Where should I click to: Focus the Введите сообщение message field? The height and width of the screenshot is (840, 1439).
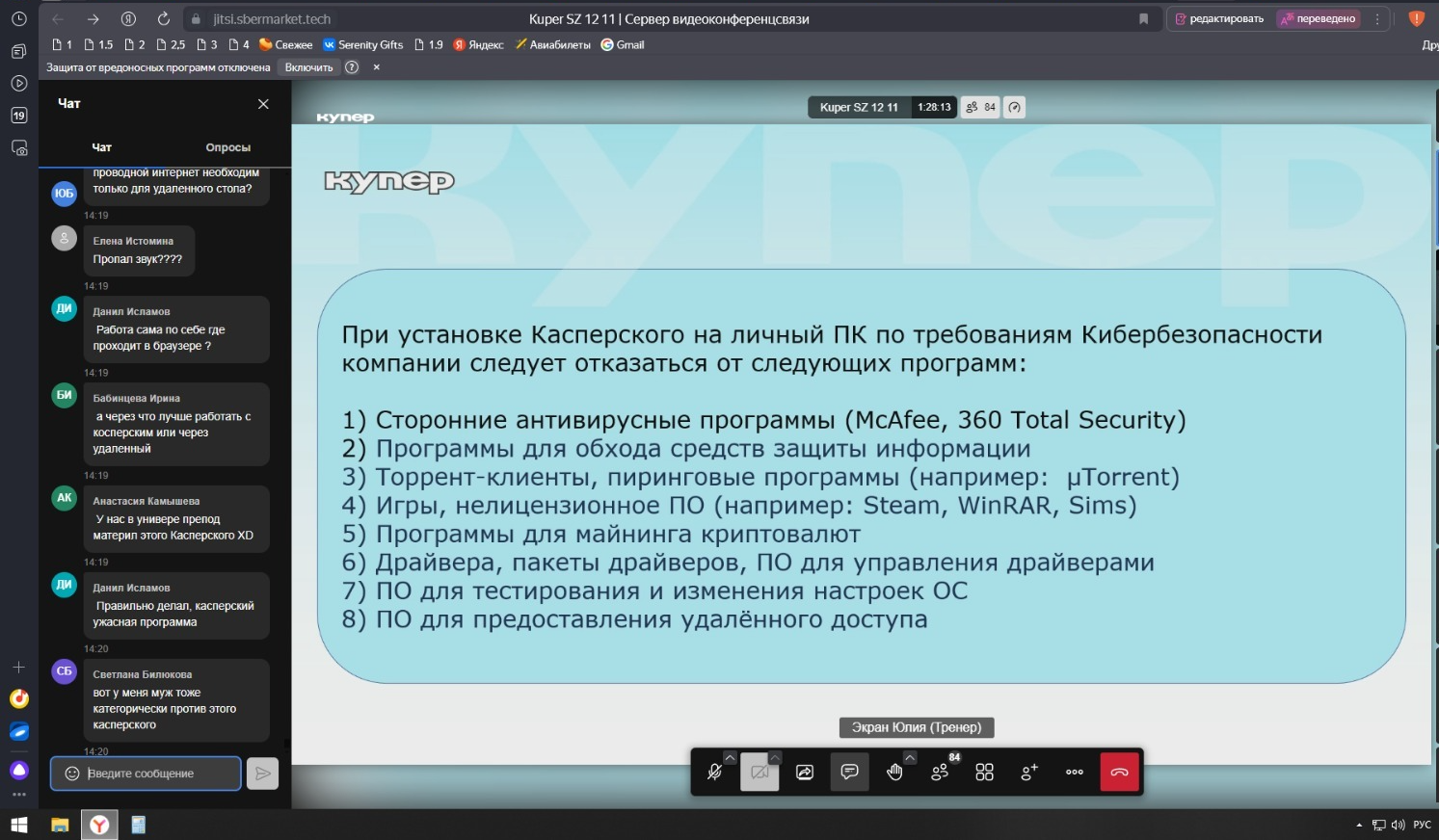point(146,774)
